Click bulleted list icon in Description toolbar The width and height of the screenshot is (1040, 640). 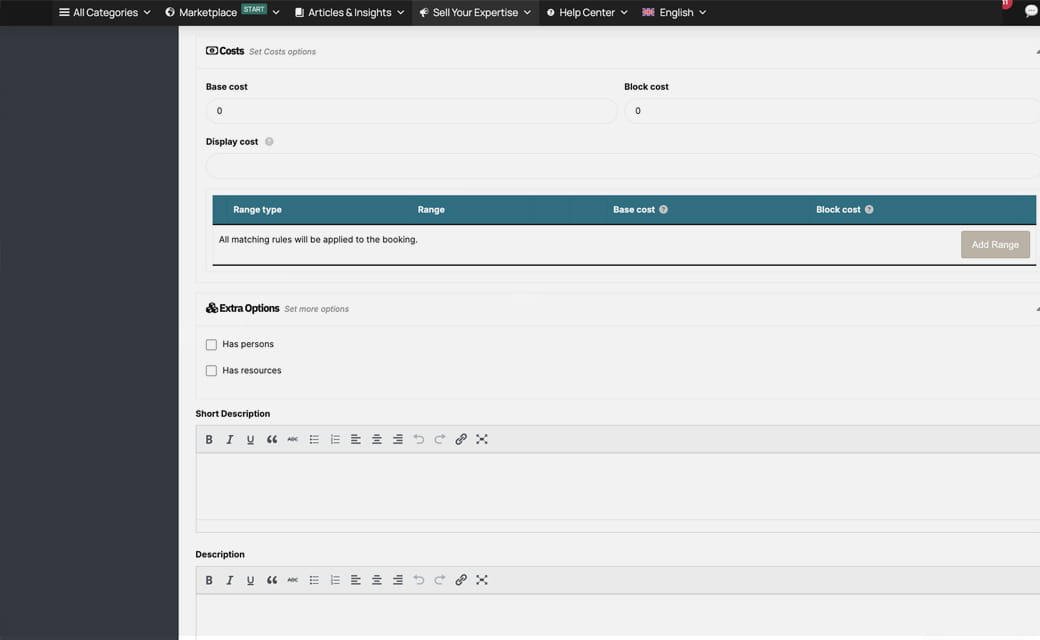(x=314, y=580)
